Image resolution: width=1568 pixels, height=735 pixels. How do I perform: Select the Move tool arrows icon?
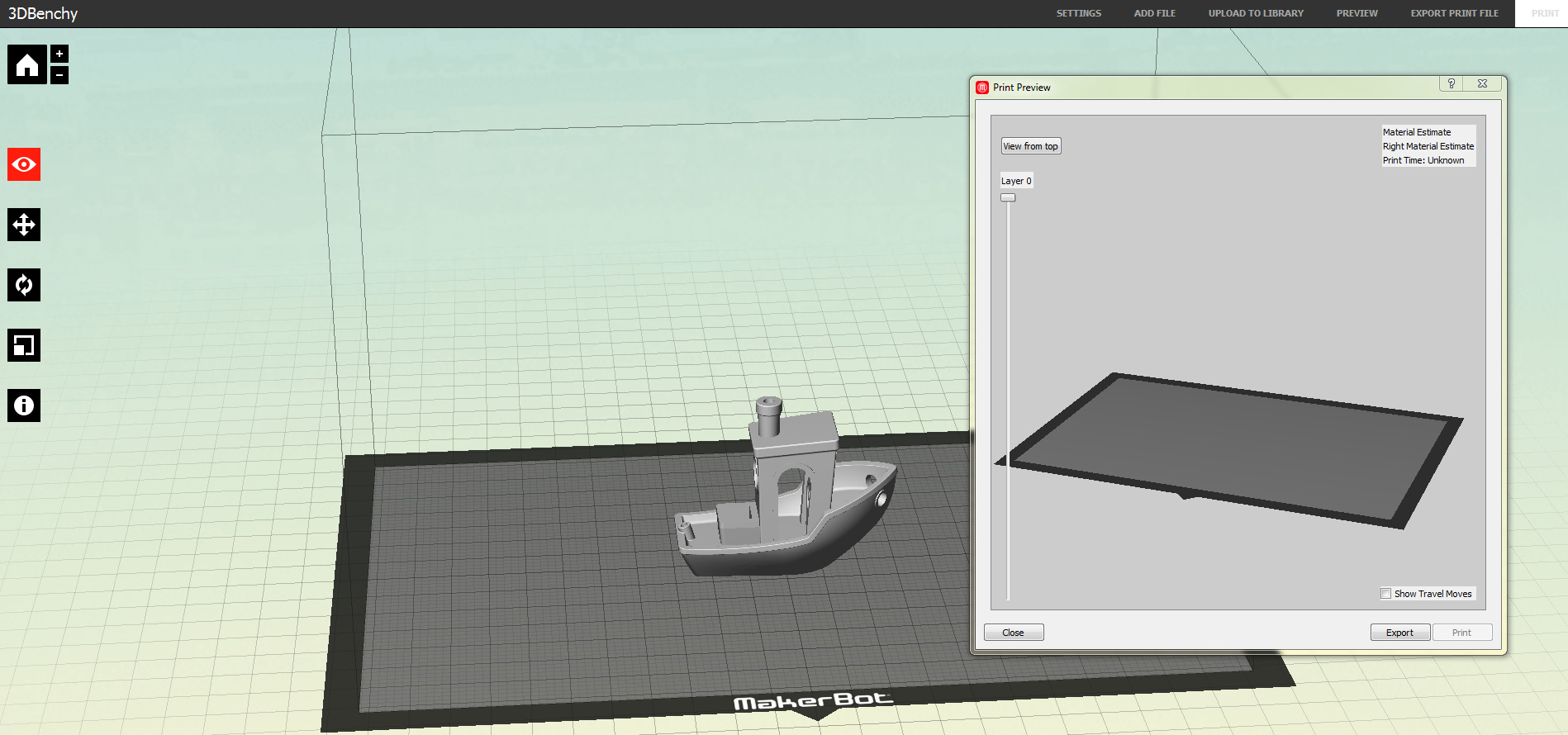click(x=24, y=225)
